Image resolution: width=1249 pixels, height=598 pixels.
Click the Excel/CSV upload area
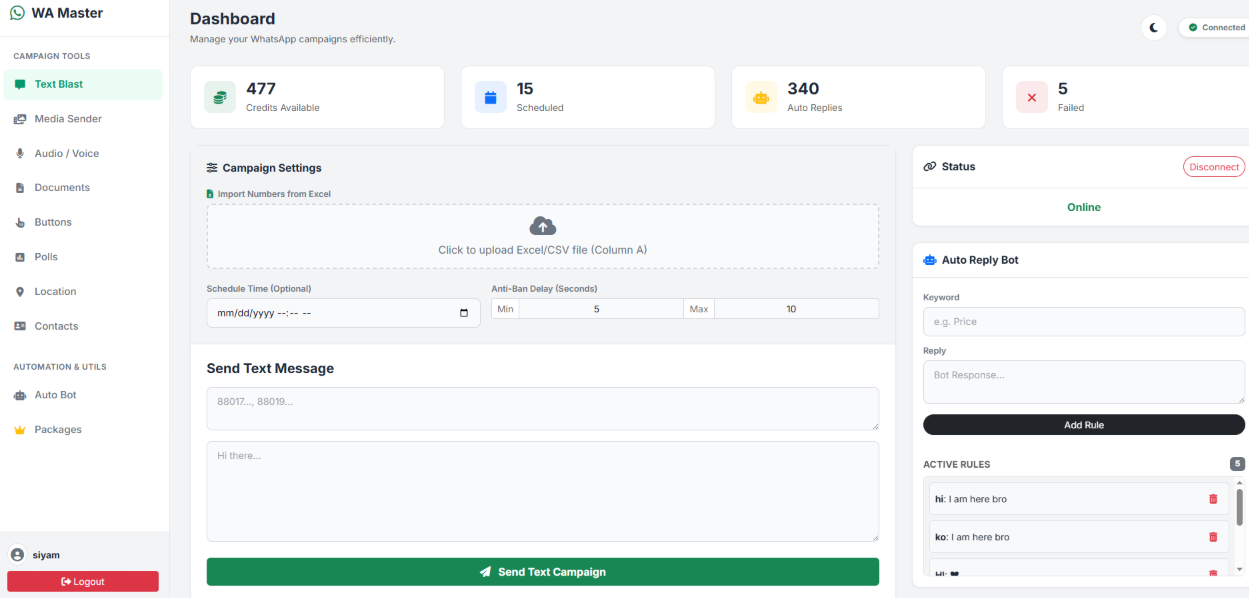[x=542, y=236]
